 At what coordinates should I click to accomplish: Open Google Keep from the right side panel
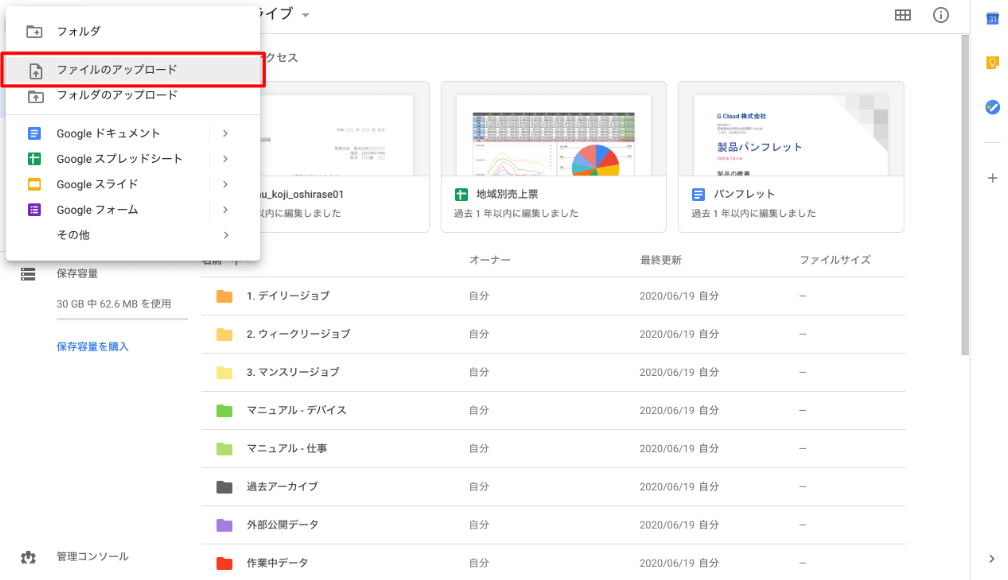point(993,62)
